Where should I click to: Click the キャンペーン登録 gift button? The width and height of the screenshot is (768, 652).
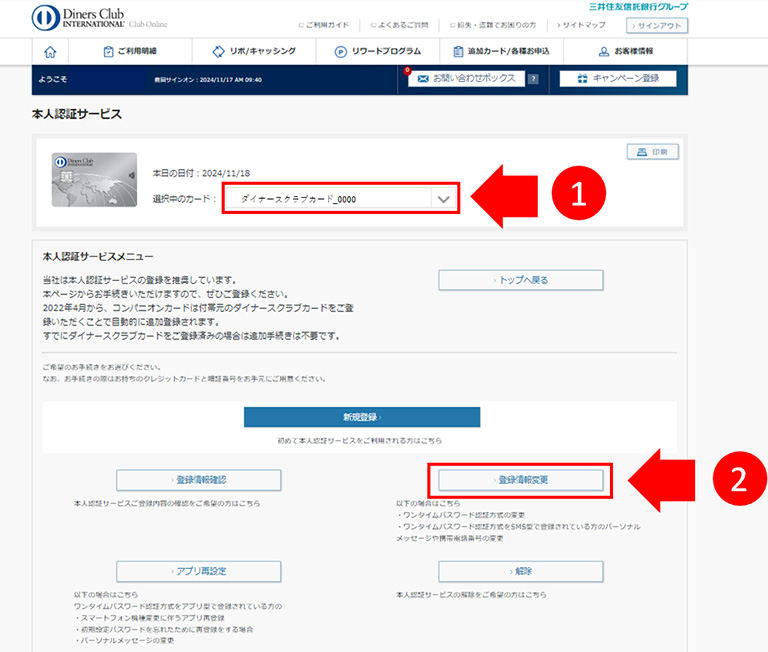(618, 78)
